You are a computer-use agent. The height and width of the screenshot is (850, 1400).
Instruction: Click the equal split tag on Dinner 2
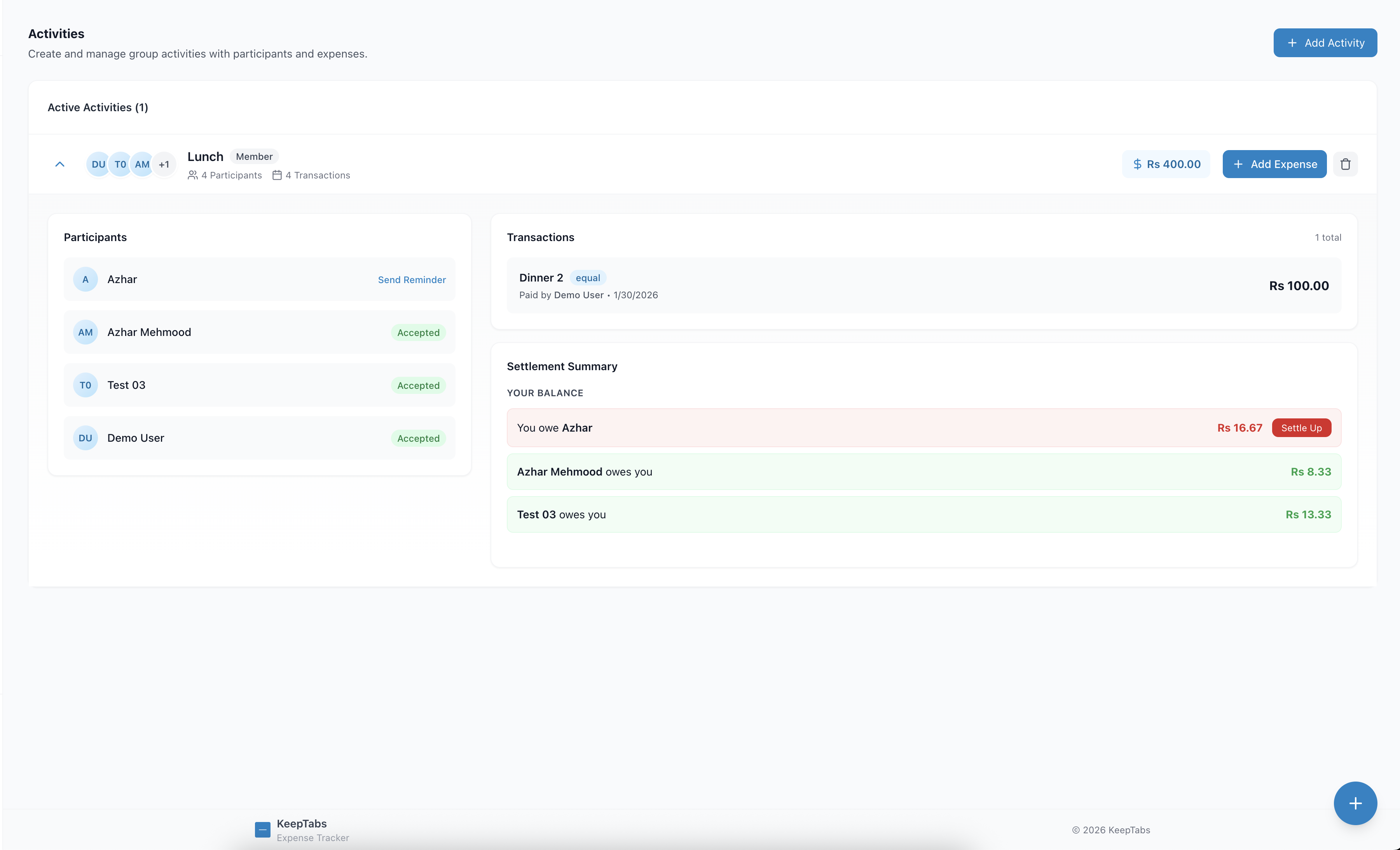588,278
